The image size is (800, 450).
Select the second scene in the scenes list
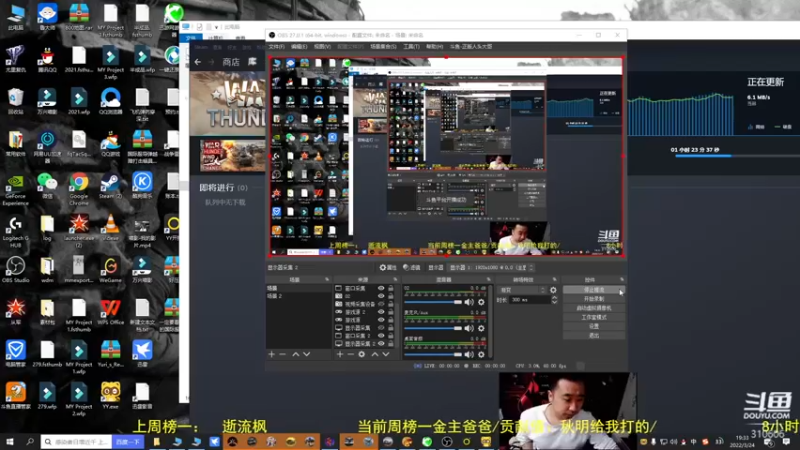(298, 296)
